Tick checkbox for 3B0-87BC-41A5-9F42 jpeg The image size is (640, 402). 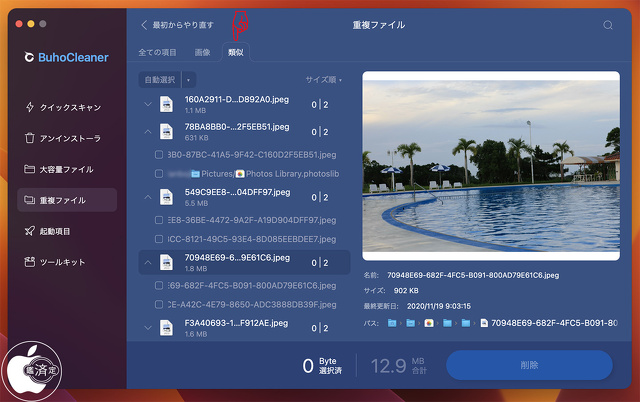(x=159, y=155)
